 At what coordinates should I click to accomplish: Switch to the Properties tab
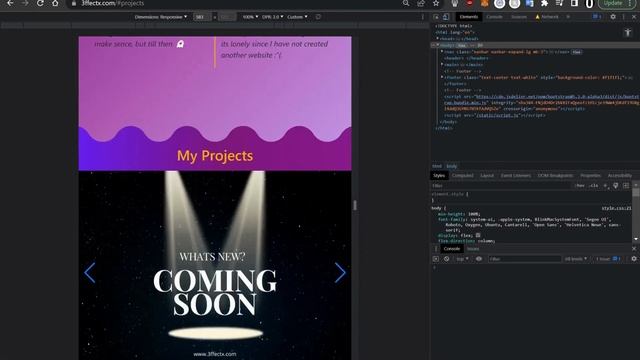coord(590,176)
